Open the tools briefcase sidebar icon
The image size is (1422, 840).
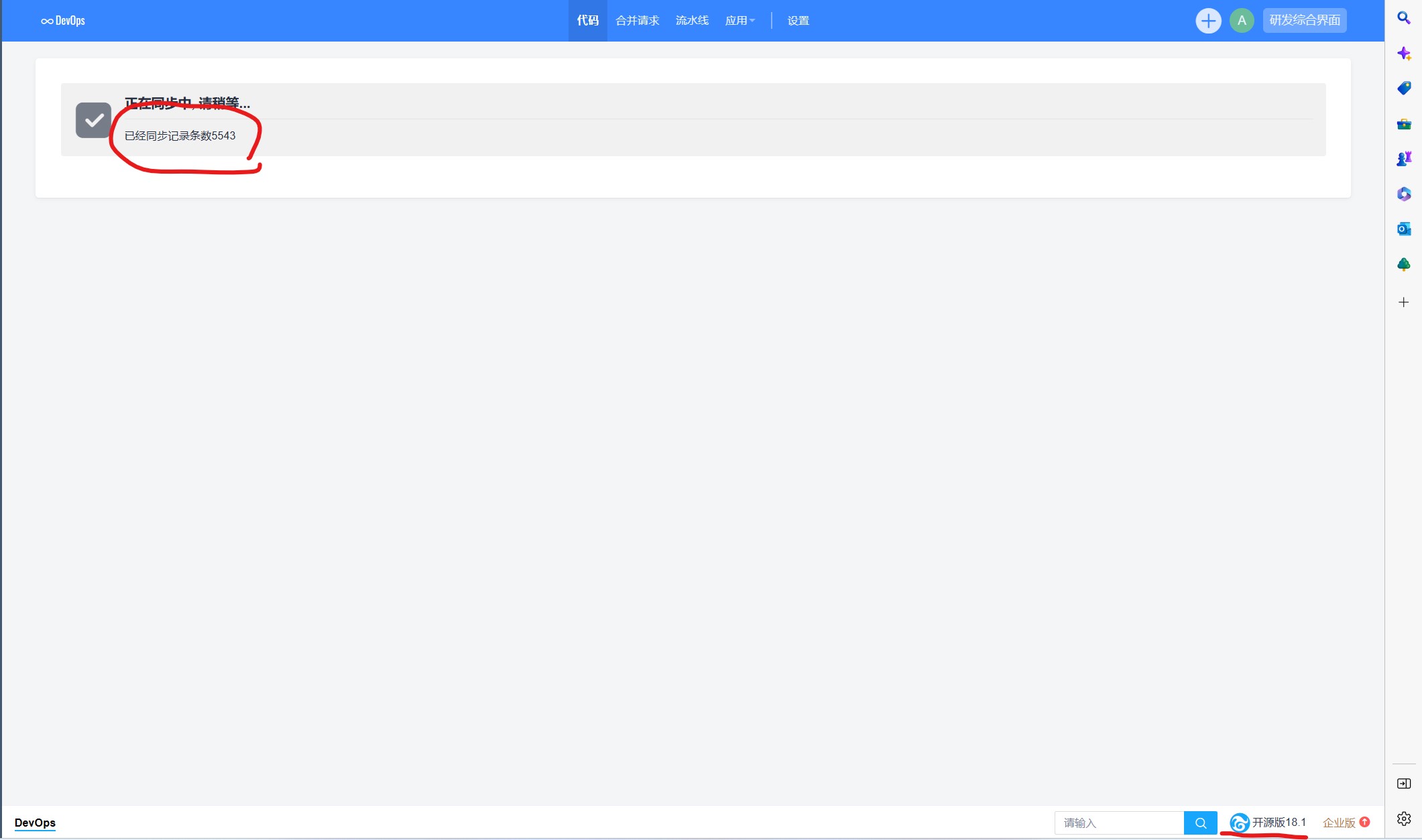coord(1403,124)
